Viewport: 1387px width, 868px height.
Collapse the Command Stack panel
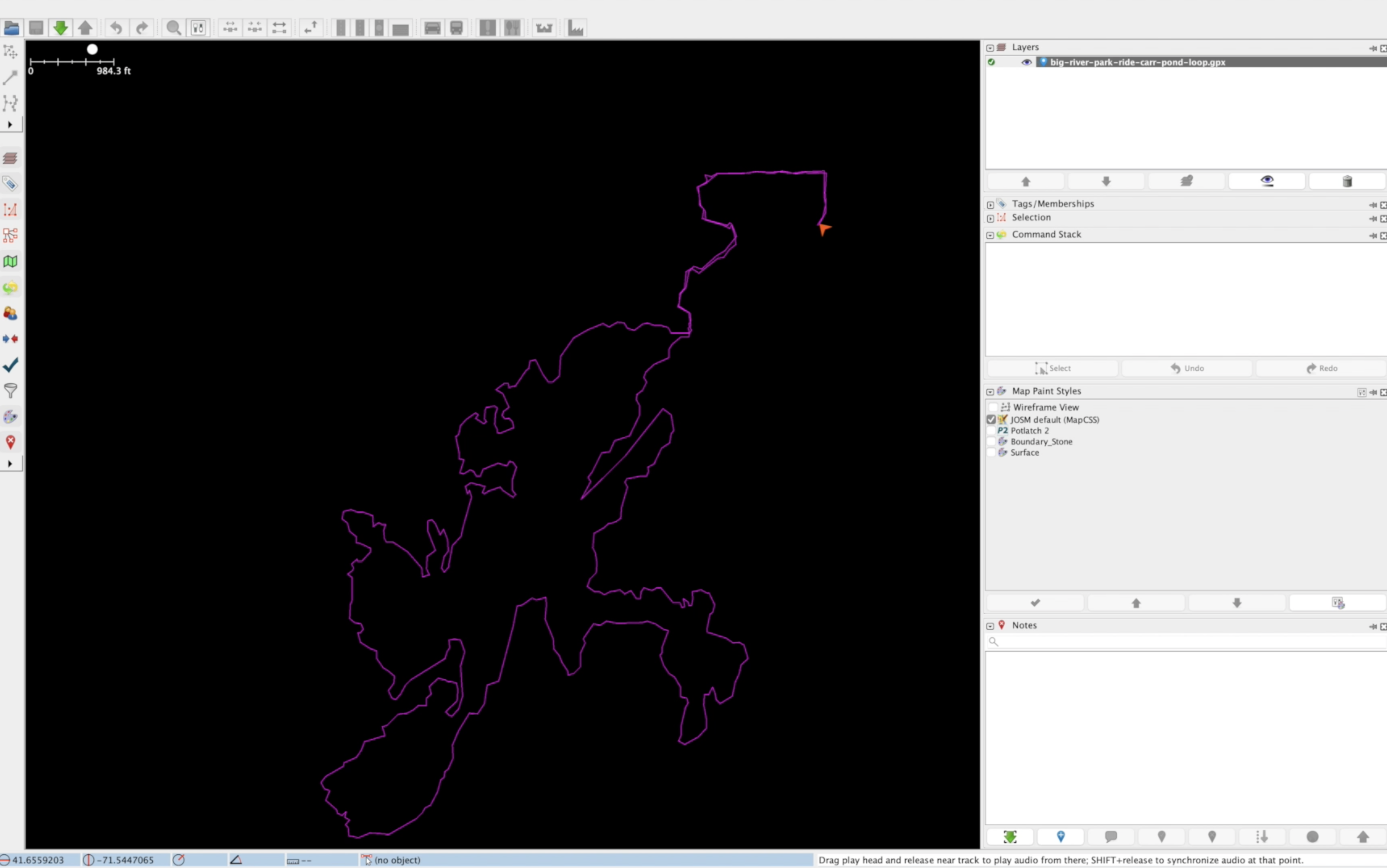(x=990, y=235)
